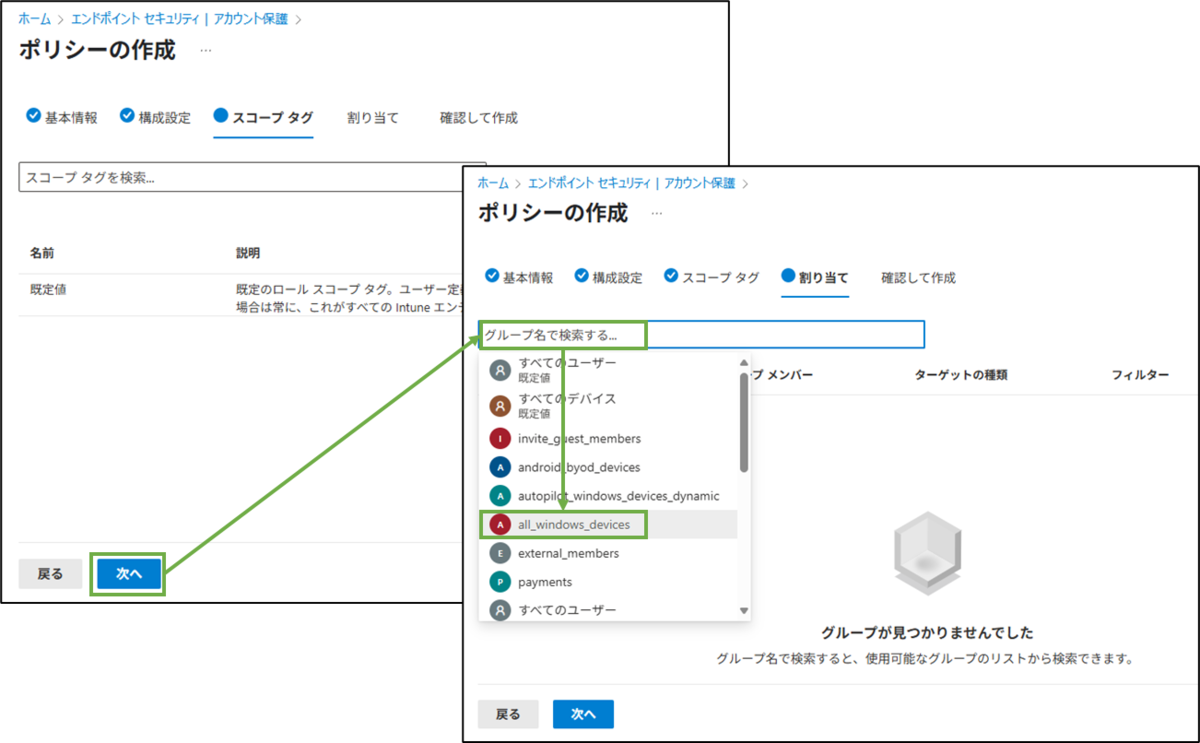Click the scope tag search field in back window
The height and width of the screenshot is (743, 1200).
click(x=252, y=177)
